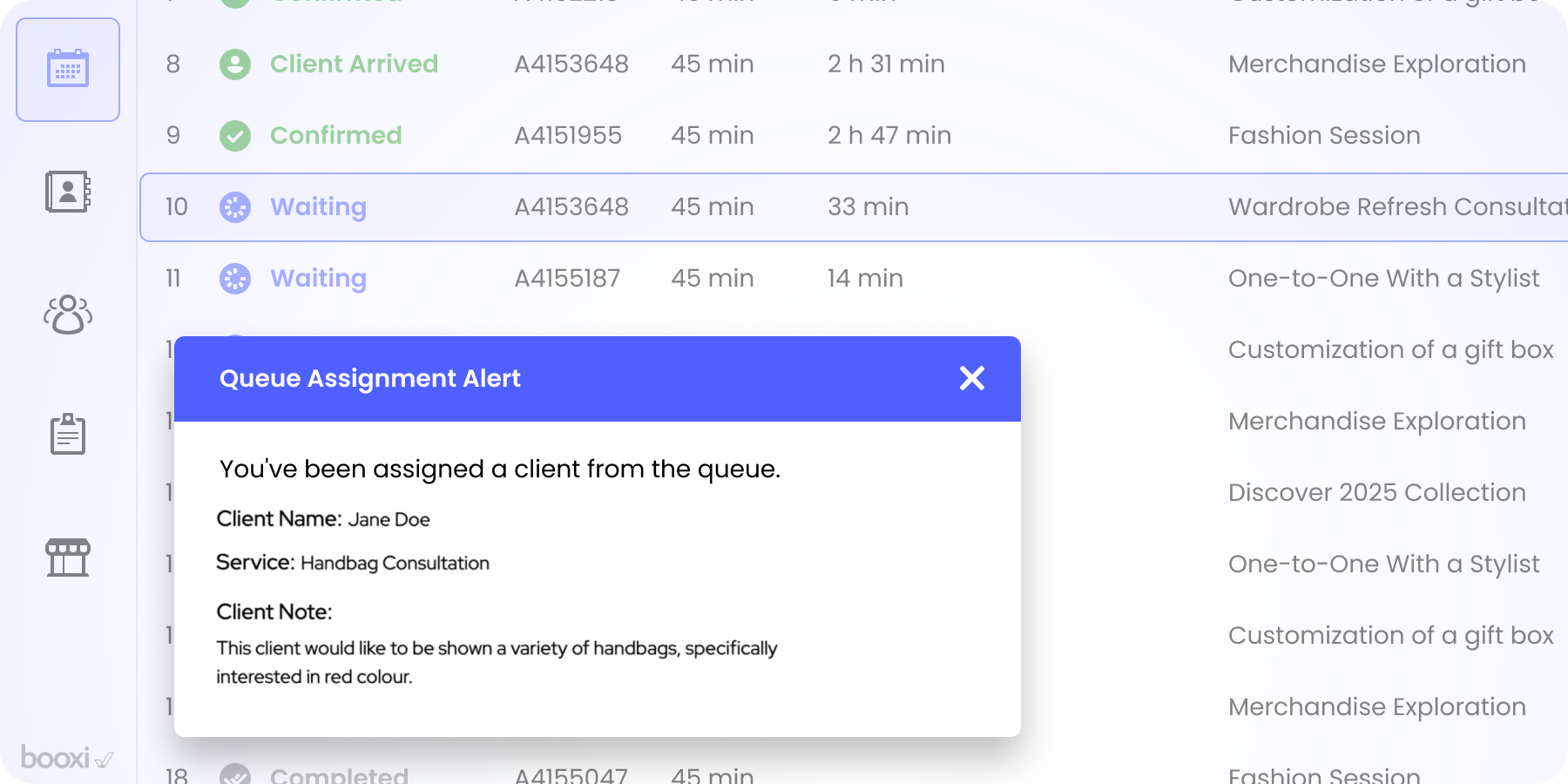Screen dimensions: 1568x784
Task: Click the 2 h 31 min wait time
Action: pos(886,64)
